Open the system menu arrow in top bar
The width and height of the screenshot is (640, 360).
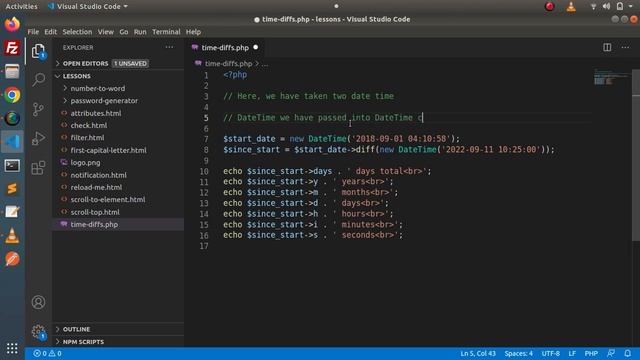click(x=631, y=6)
